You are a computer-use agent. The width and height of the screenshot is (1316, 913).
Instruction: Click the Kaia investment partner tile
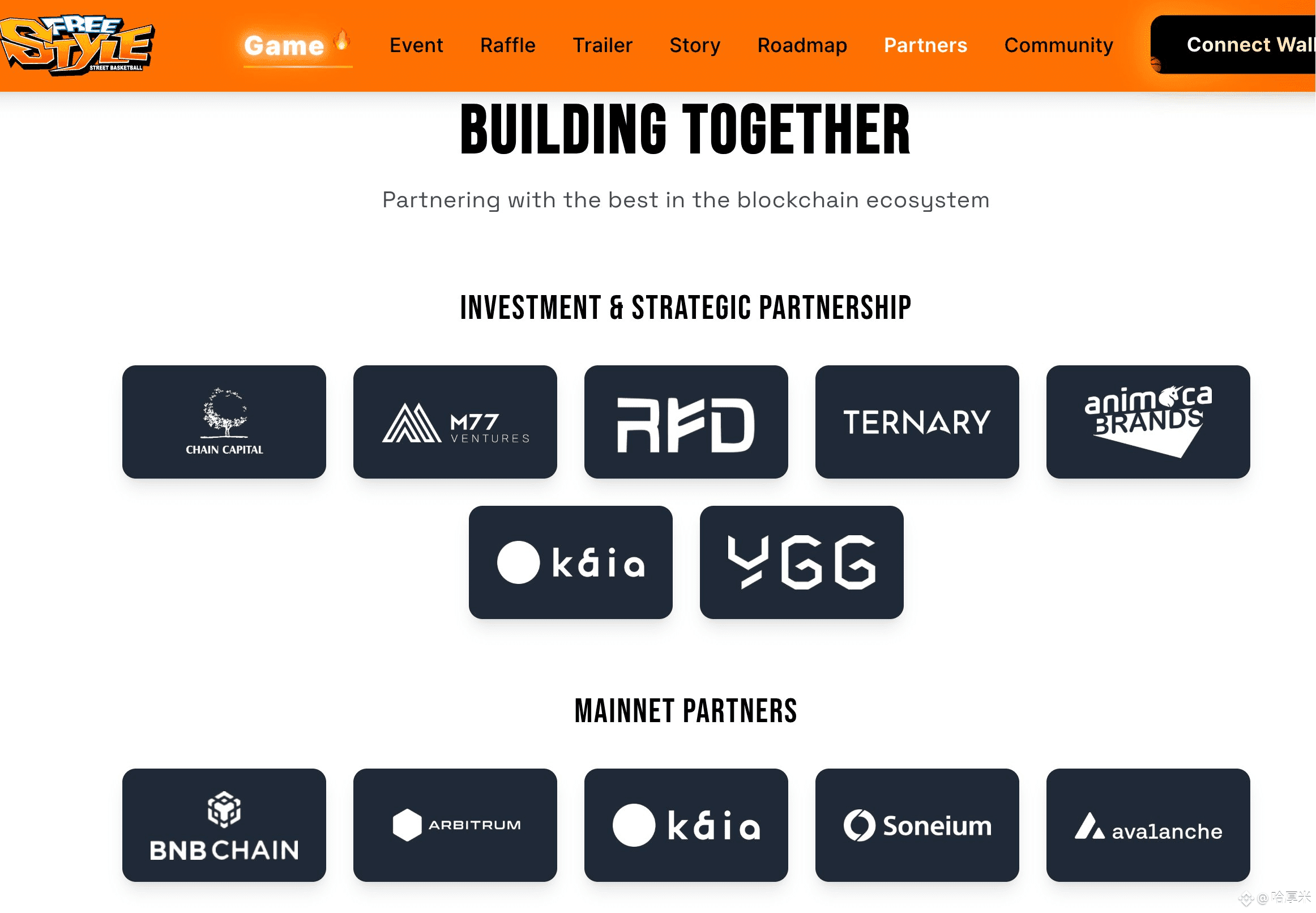point(571,562)
